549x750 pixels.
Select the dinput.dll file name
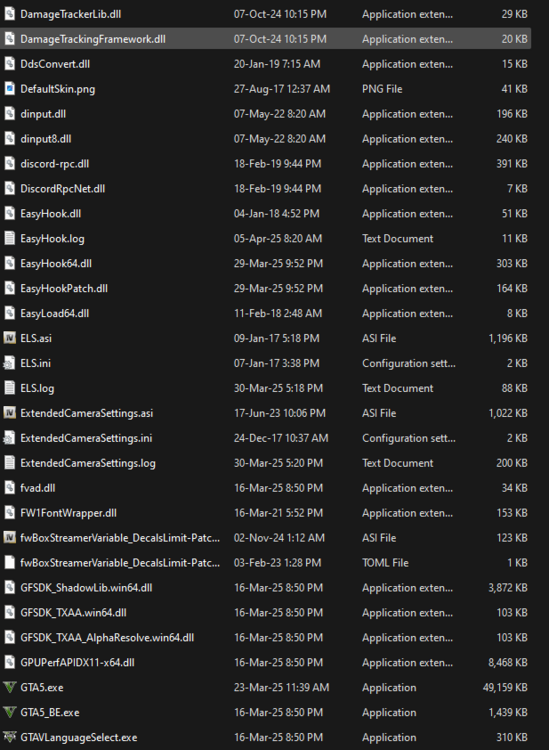(43, 114)
